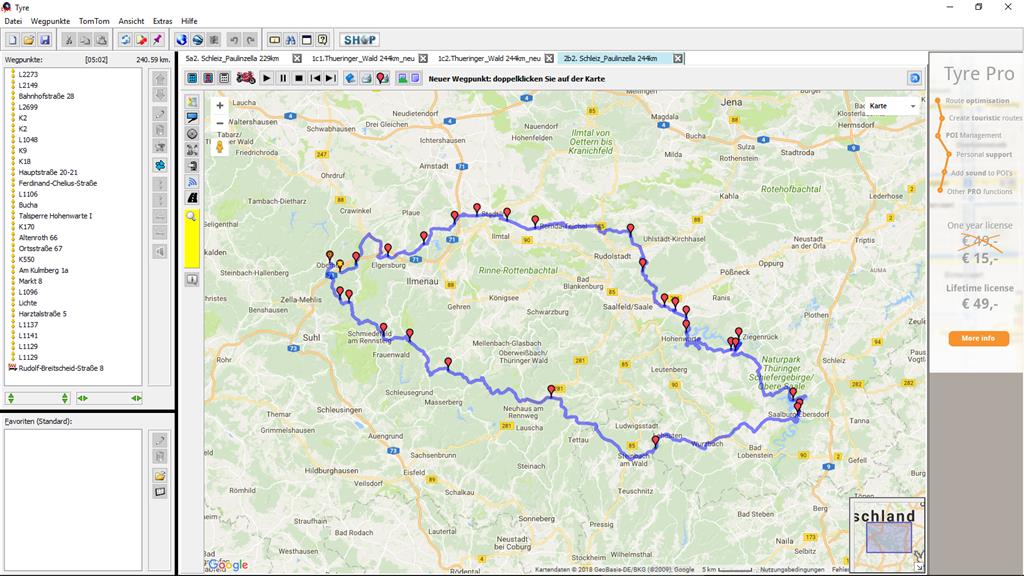Click the Ilmenau label on the map
The height and width of the screenshot is (576, 1024).
(x=423, y=281)
